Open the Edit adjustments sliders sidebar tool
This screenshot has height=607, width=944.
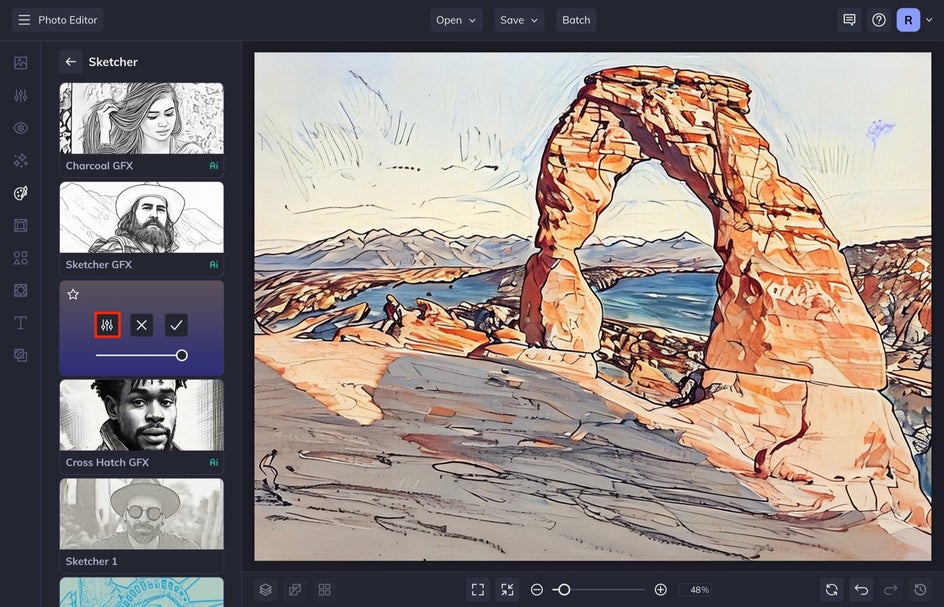pos(20,95)
